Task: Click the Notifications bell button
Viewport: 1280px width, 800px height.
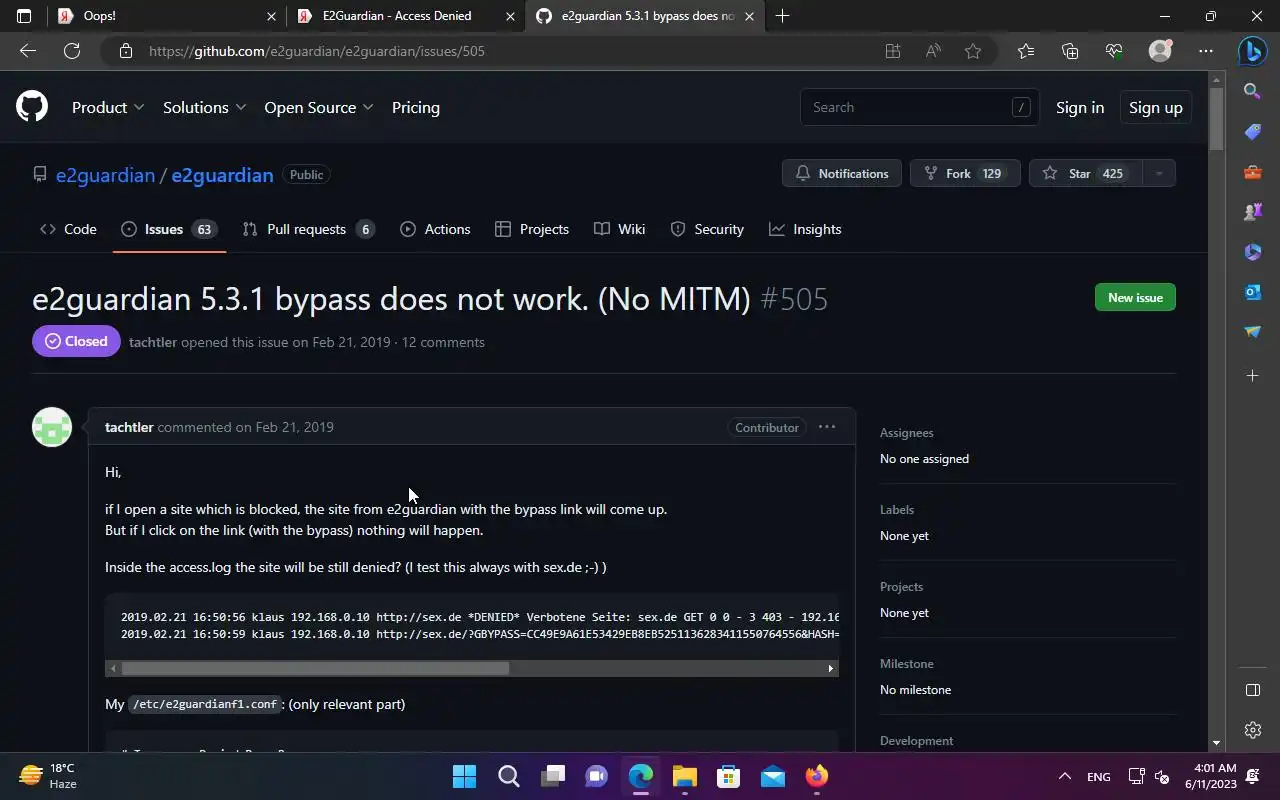Action: 842,173
